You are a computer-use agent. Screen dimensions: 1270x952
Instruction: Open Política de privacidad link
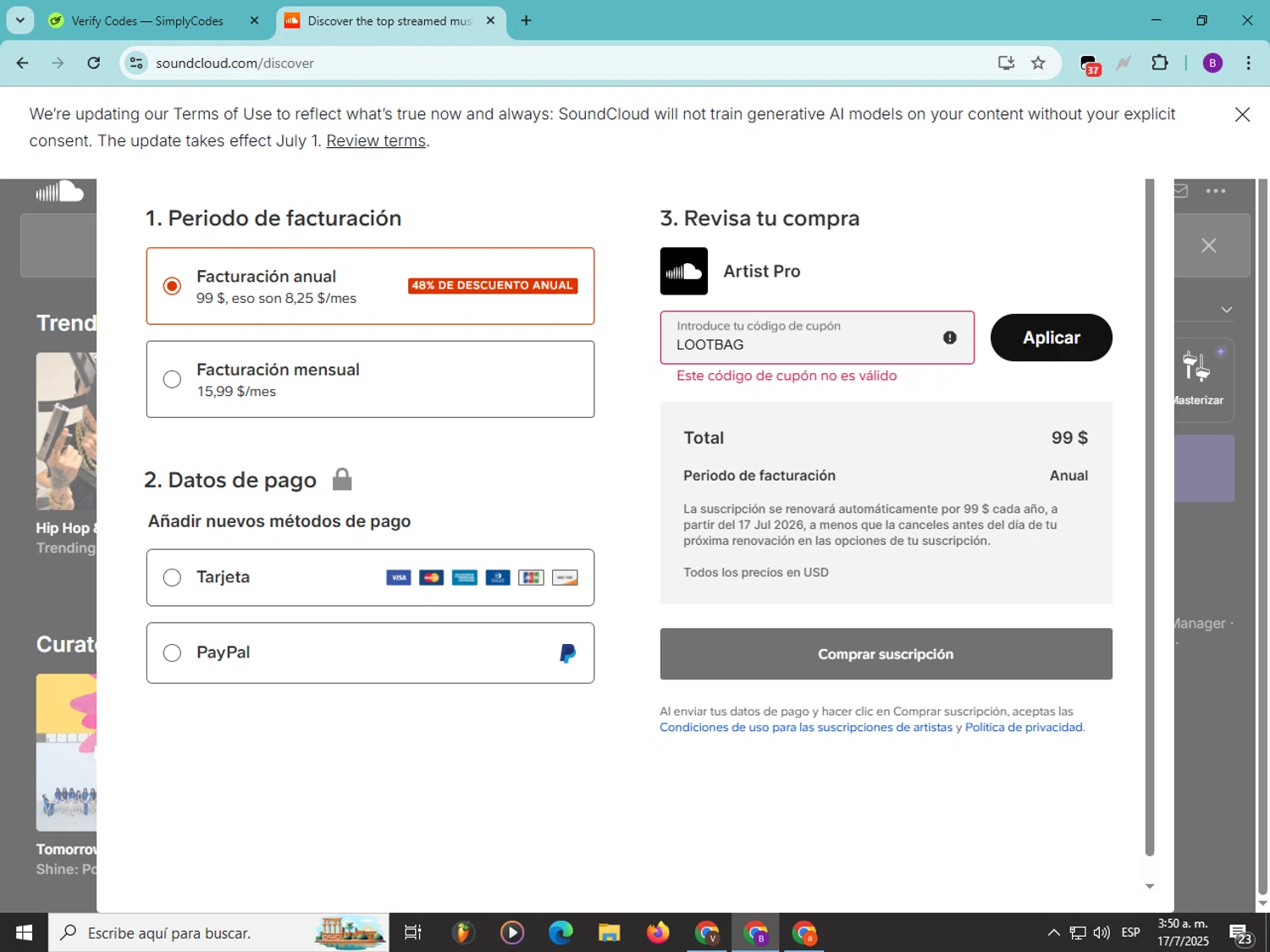coord(1024,728)
